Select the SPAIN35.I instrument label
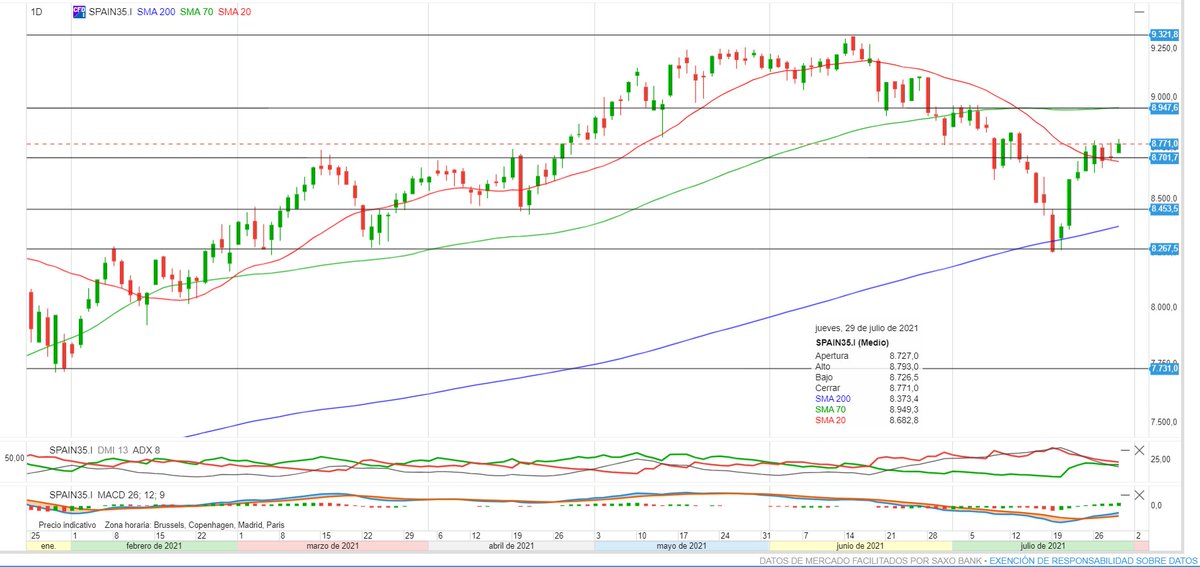This screenshot has width=1200, height=567. (111, 12)
